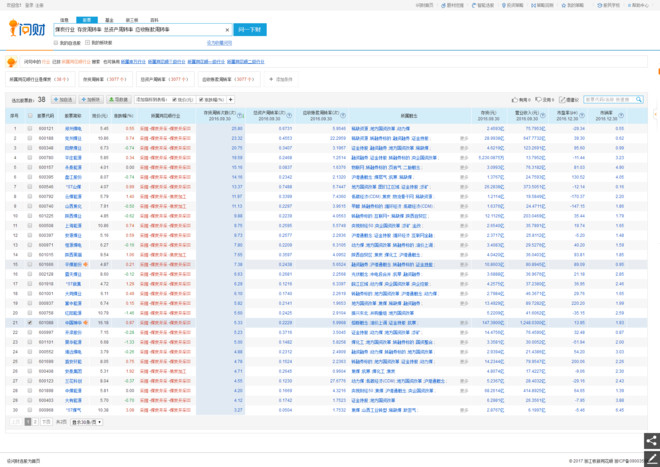Click the share icon at bottom right

click(x=652, y=441)
